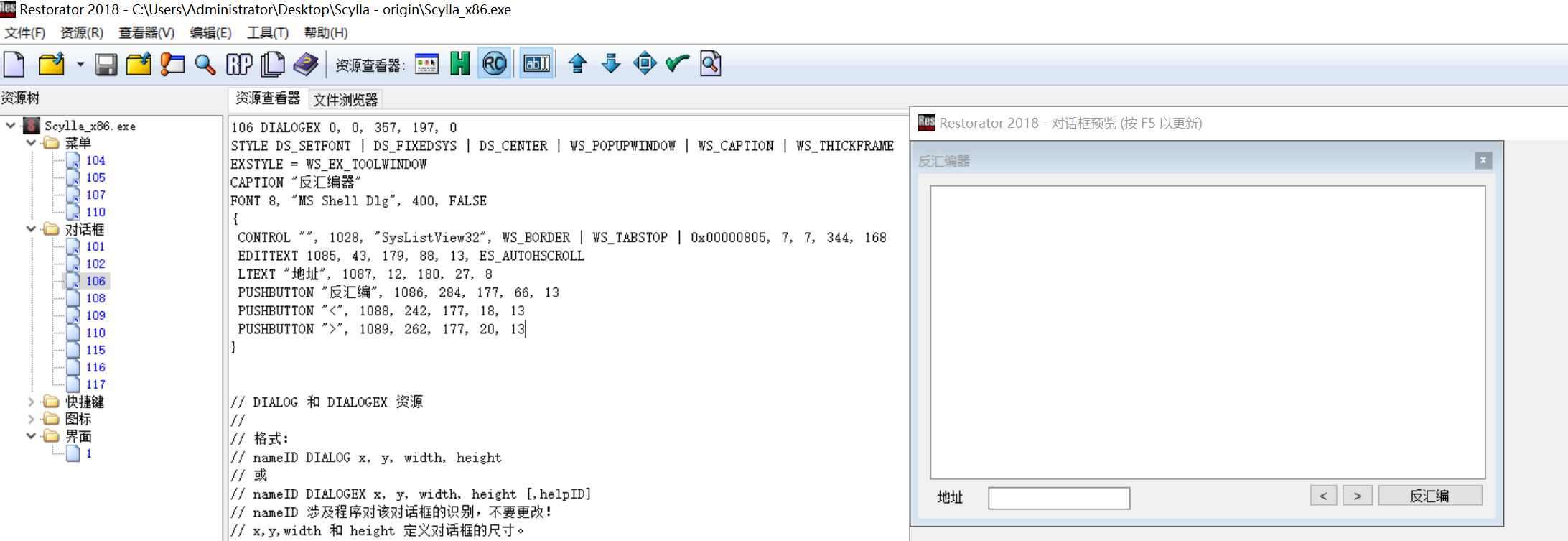
Task: Select dialog resource 115
Action: pos(95,350)
